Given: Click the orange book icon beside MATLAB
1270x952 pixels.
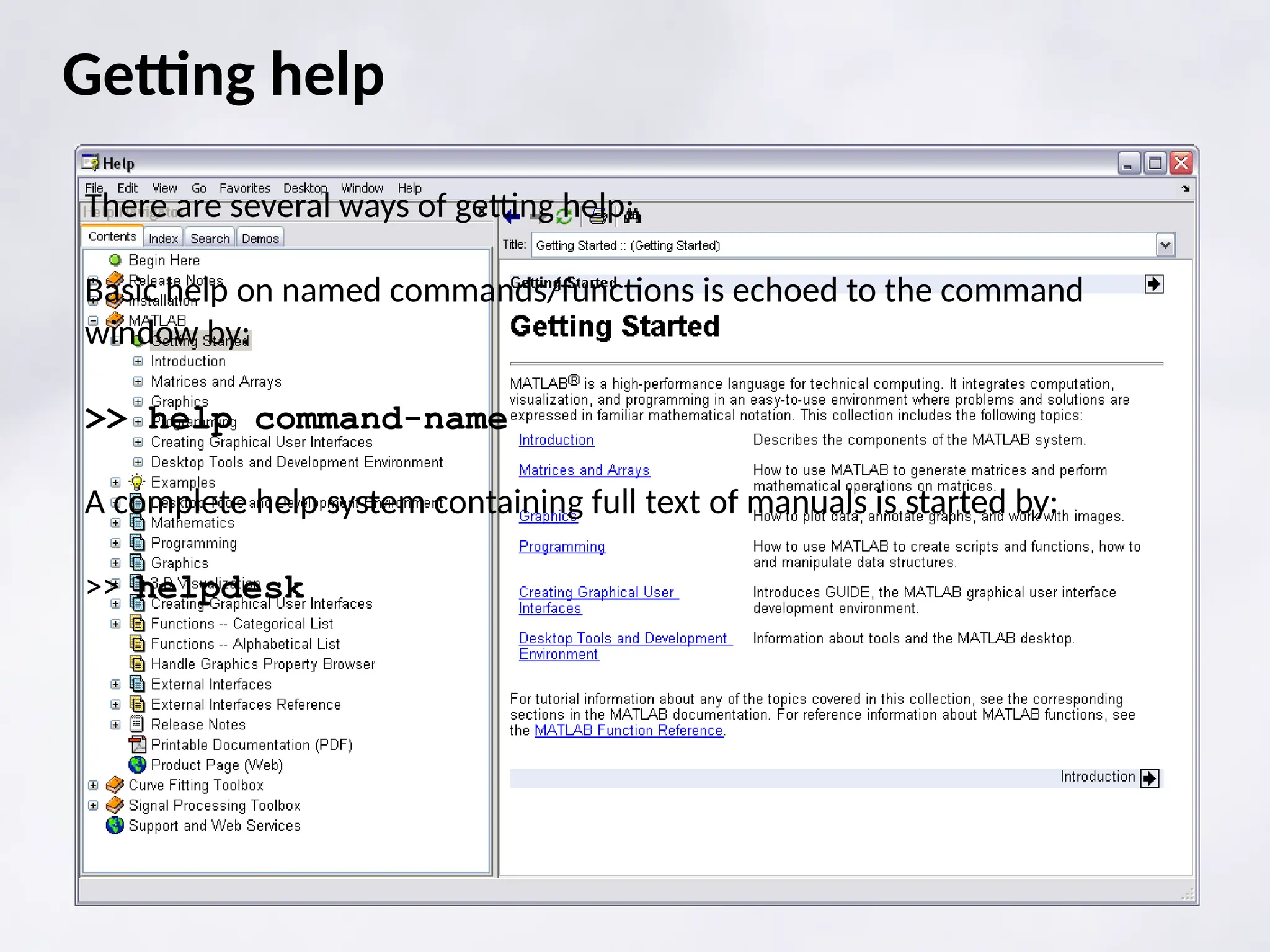Looking at the screenshot, I should click(x=115, y=320).
